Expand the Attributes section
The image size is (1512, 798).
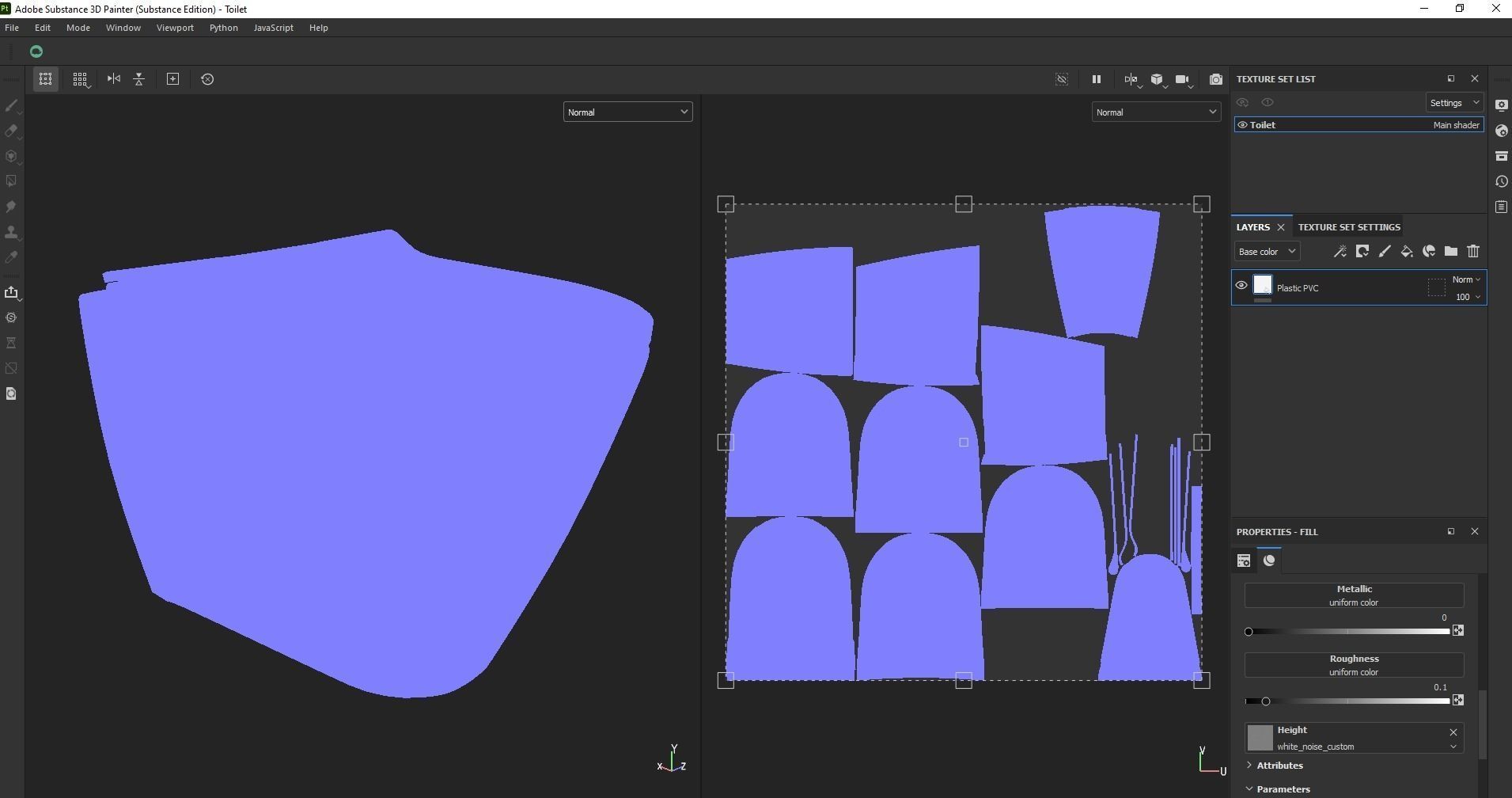tap(1274, 766)
